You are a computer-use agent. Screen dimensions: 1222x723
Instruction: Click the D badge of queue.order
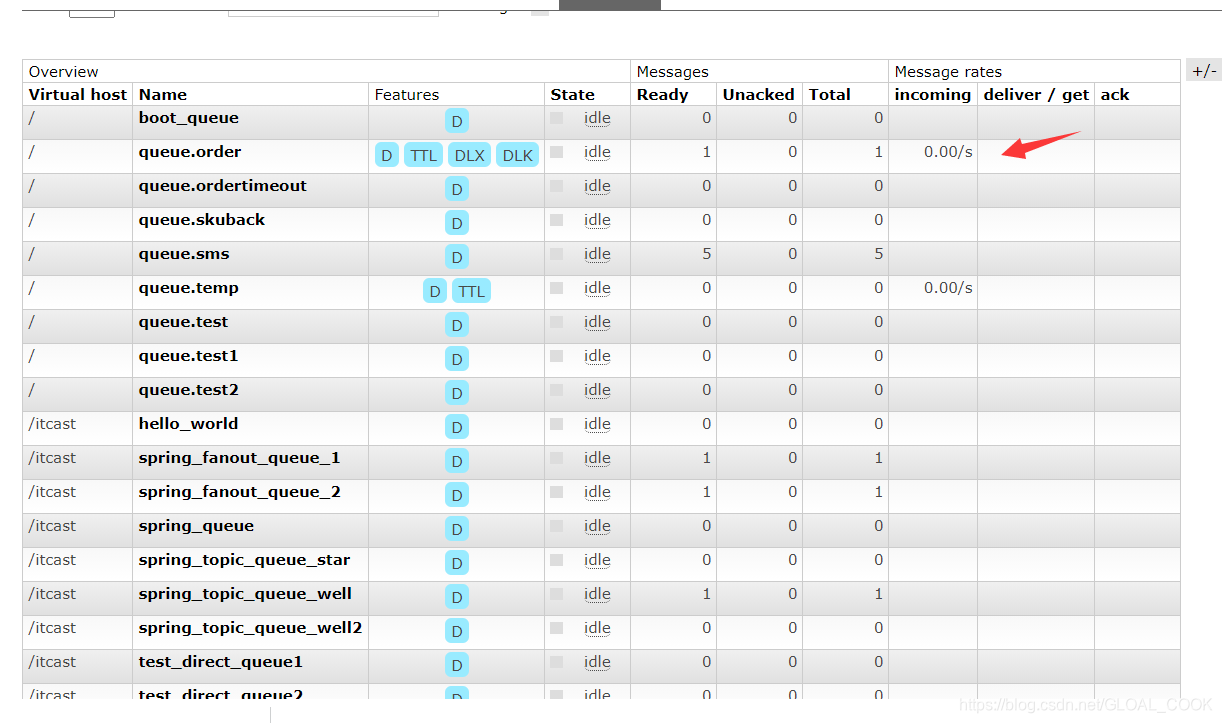click(387, 155)
